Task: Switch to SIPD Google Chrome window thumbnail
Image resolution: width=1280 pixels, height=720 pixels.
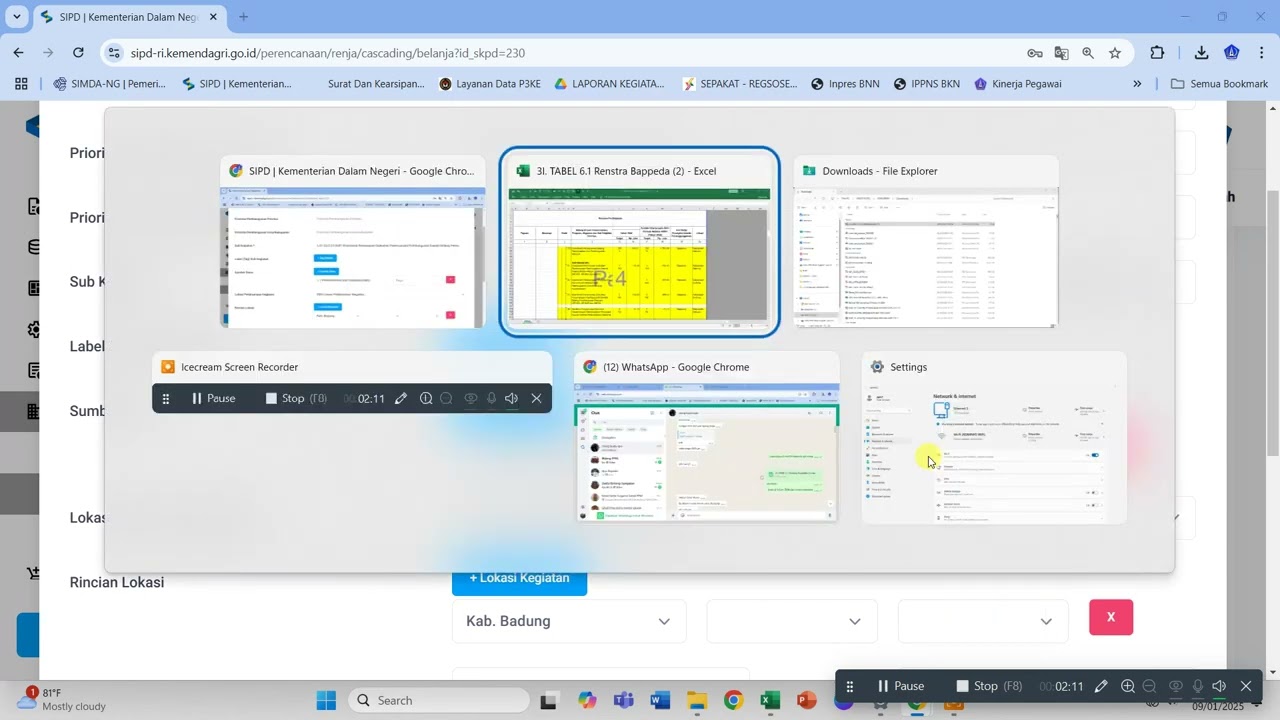Action: pos(353,242)
